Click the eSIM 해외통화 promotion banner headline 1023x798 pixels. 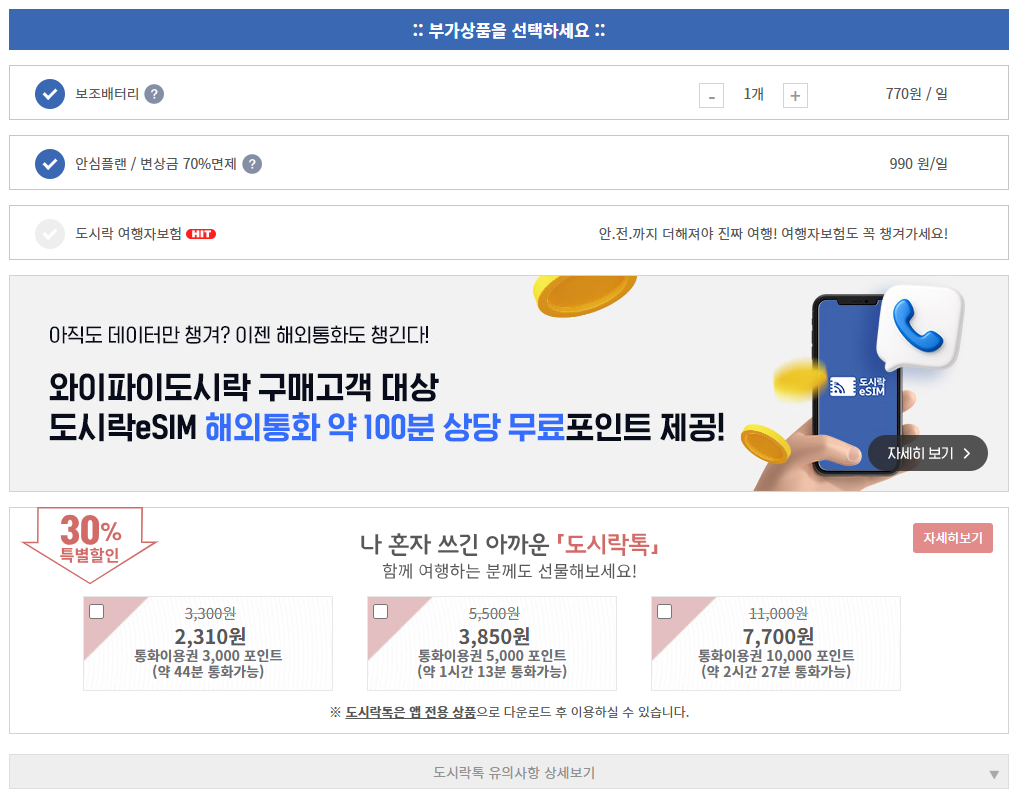386,408
